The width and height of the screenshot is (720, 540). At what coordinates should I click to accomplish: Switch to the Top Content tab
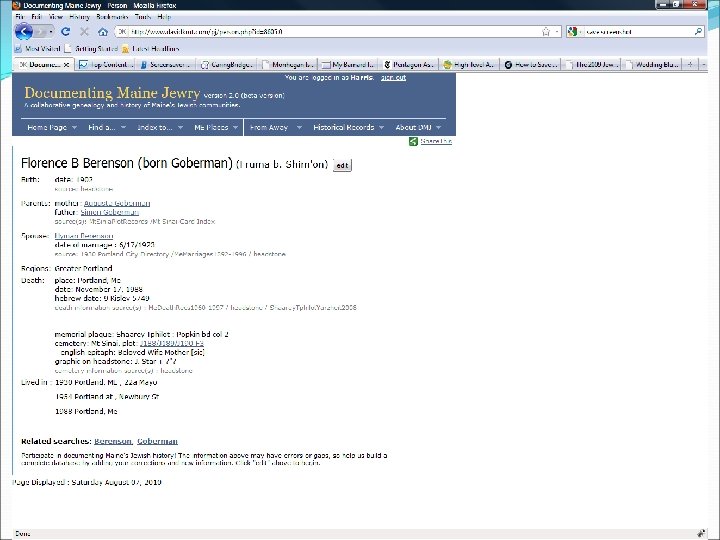pos(105,65)
